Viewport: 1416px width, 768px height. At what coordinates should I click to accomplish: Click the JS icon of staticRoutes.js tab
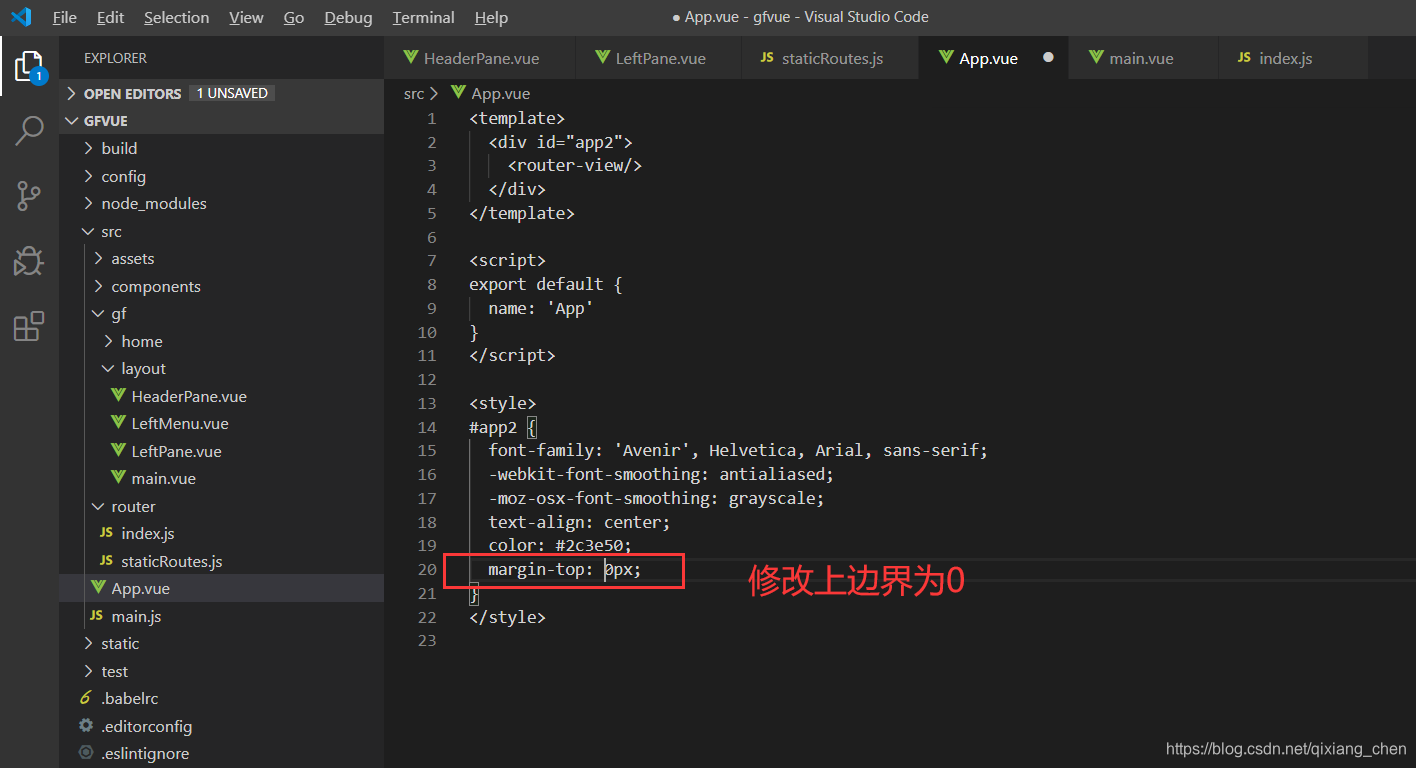pos(767,58)
